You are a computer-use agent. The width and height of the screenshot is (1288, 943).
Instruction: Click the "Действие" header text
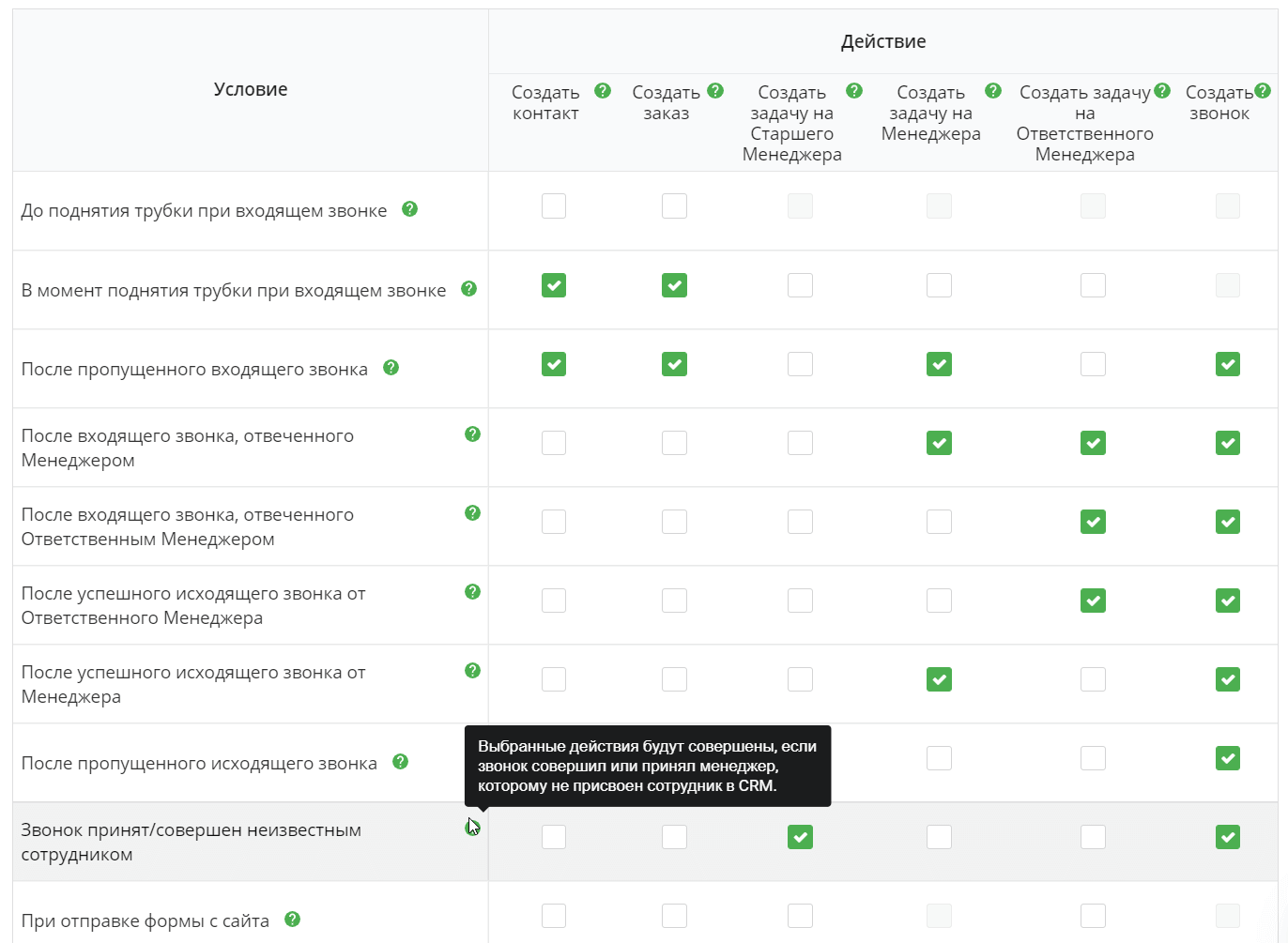(883, 41)
